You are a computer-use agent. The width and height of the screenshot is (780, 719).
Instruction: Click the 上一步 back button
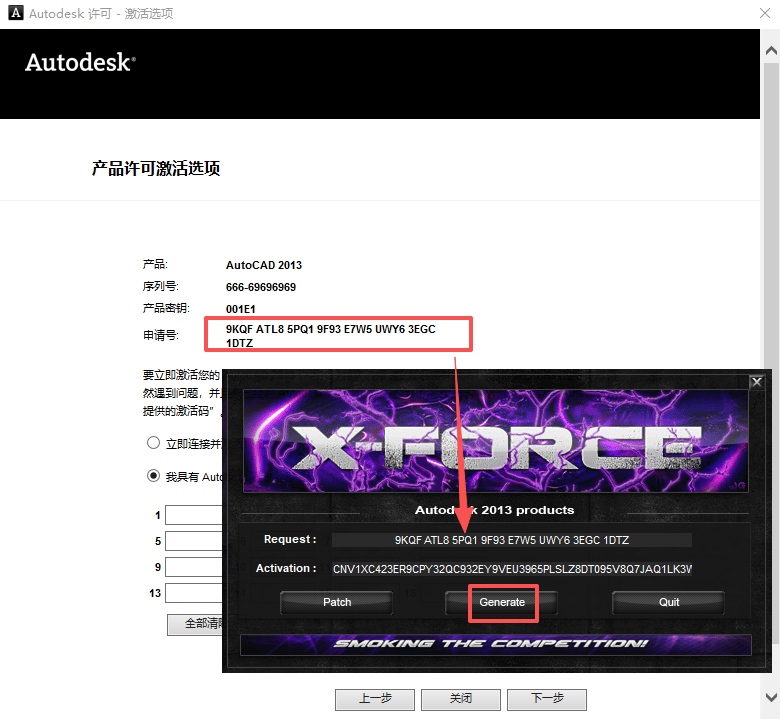375,699
